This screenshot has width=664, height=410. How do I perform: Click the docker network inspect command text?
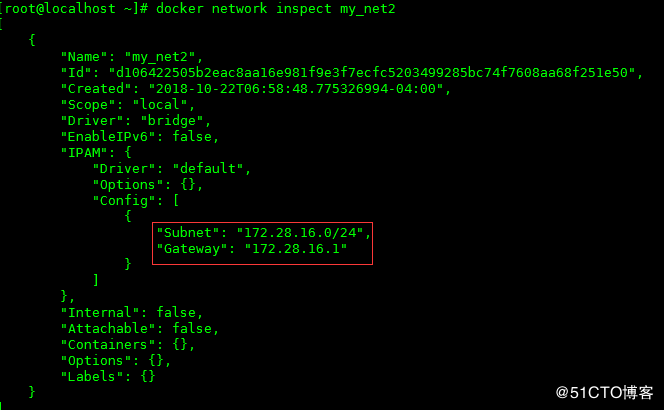click(276, 8)
